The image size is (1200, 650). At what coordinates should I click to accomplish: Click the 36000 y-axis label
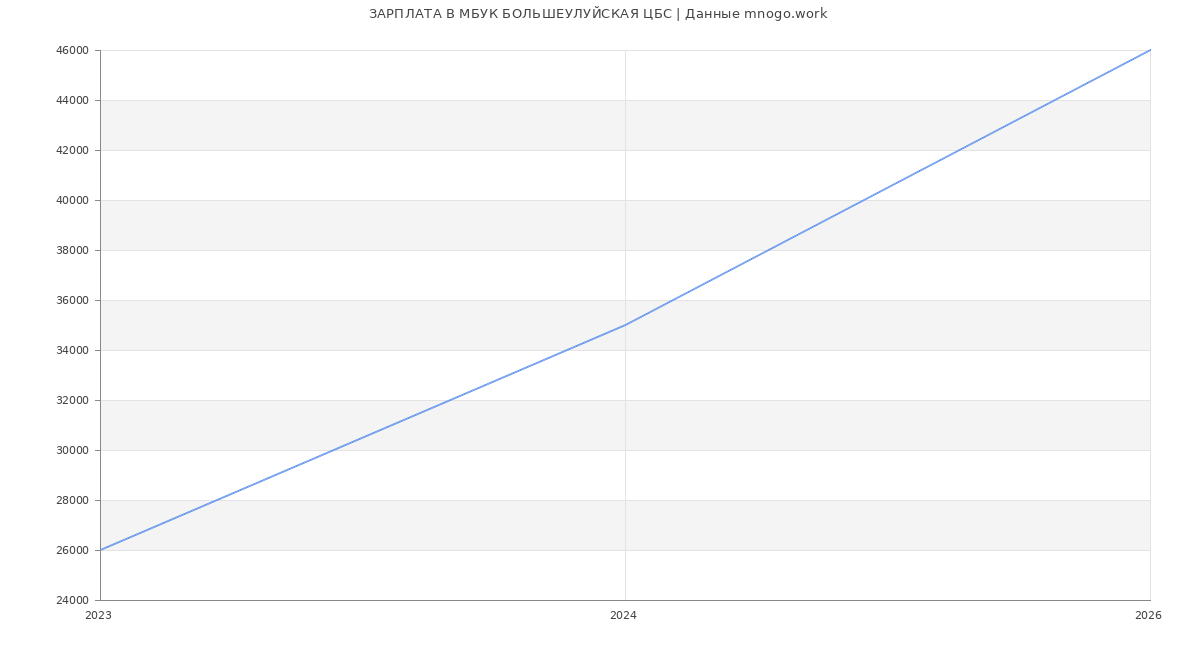pos(72,300)
